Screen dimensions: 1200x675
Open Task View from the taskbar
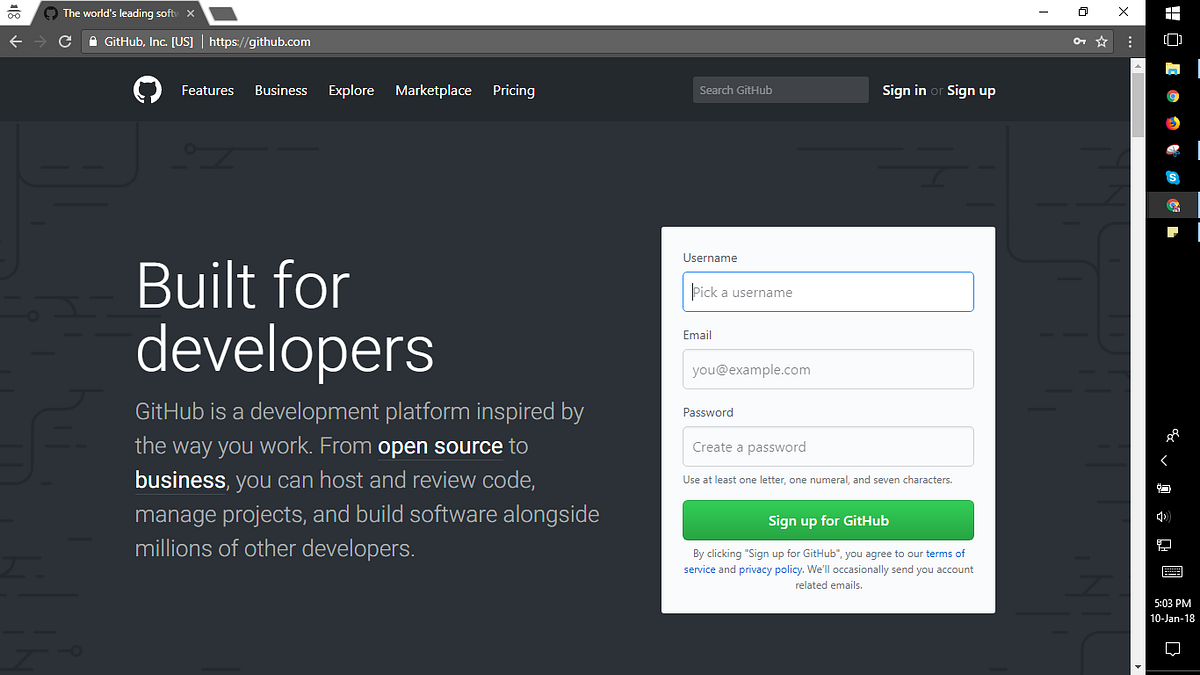tap(1172, 40)
